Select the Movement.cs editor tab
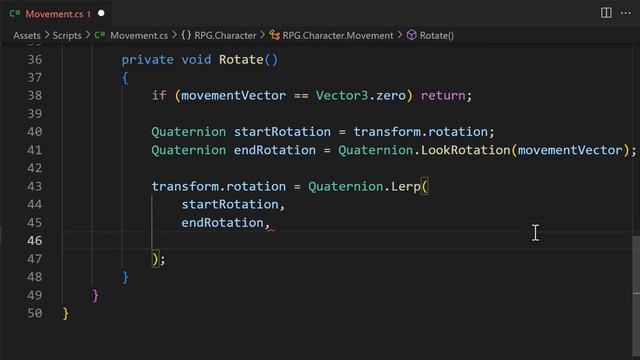 pyautogui.click(x=56, y=13)
